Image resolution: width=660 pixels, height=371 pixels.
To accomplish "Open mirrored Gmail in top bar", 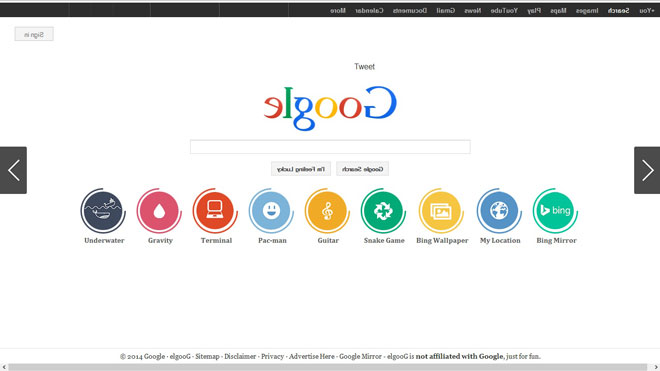I will (x=446, y=11).
